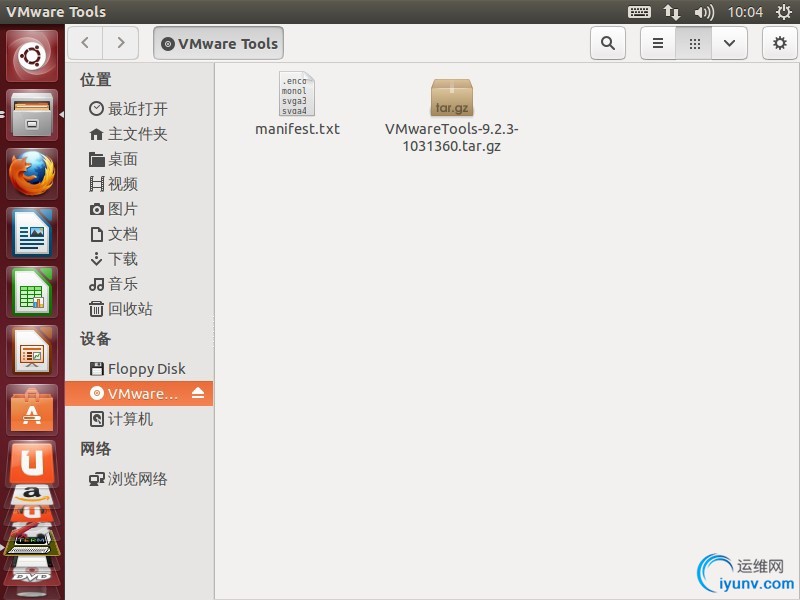Open Computer in sidebar
This screenshot has height=600, width=800.
(139, 419)
